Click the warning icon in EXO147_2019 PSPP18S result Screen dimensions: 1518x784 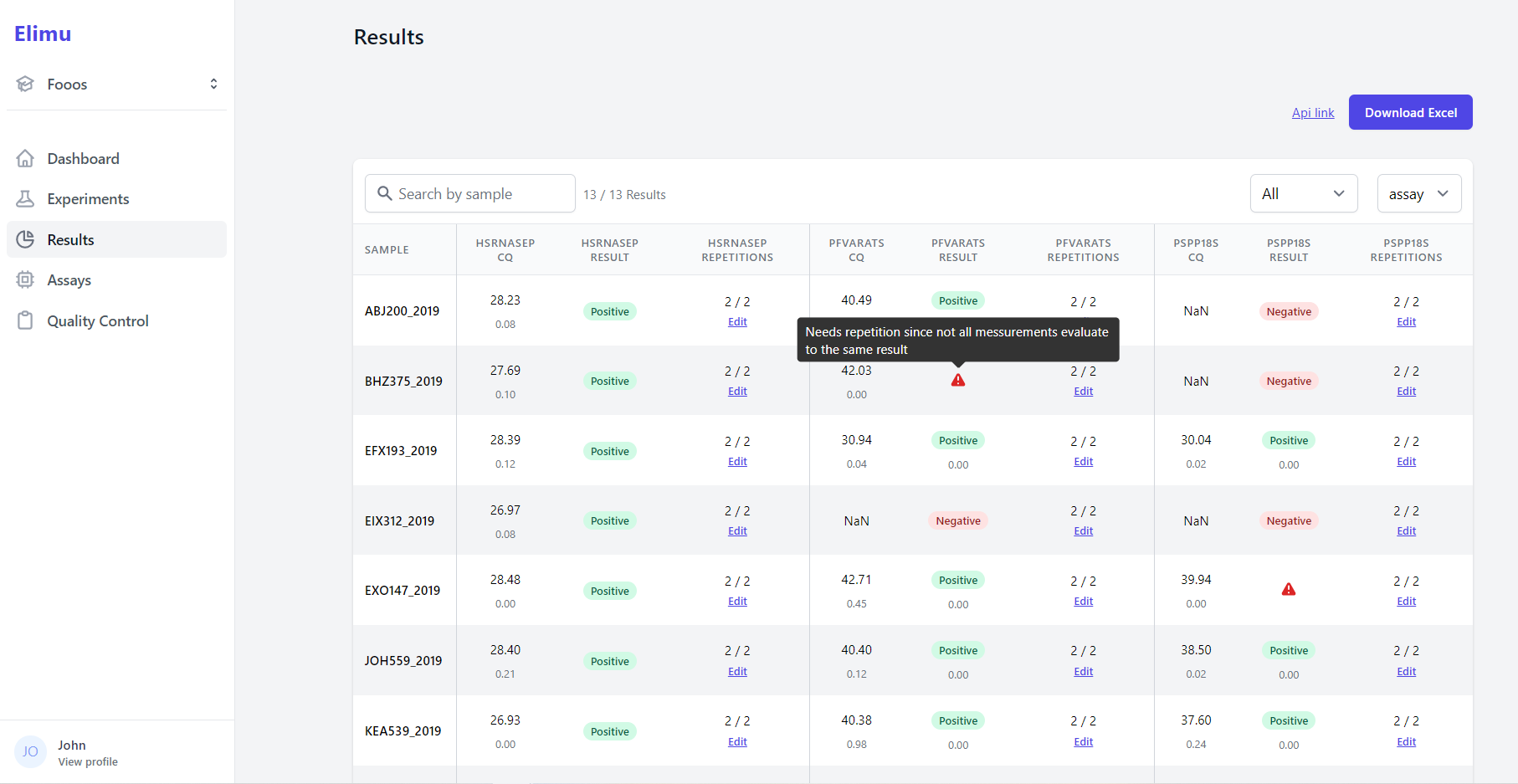coord(1289,589)
